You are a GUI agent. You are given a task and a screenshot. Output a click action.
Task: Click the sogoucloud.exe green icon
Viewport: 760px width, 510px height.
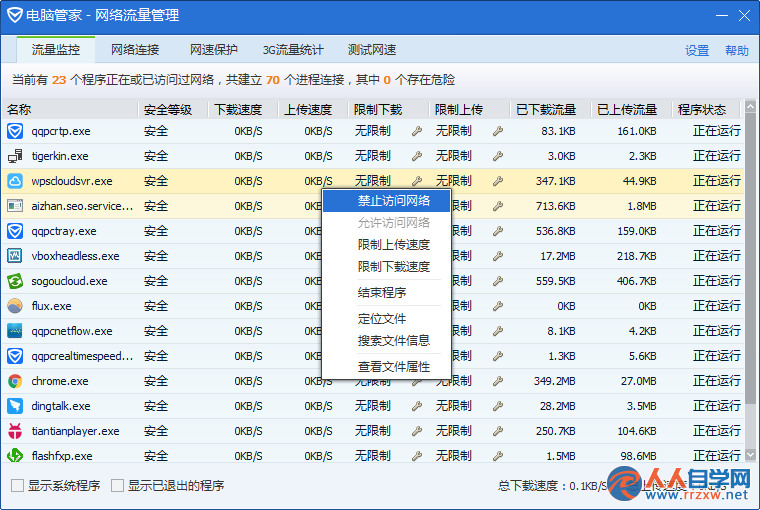pyautogui.click(x=15, y=281)
